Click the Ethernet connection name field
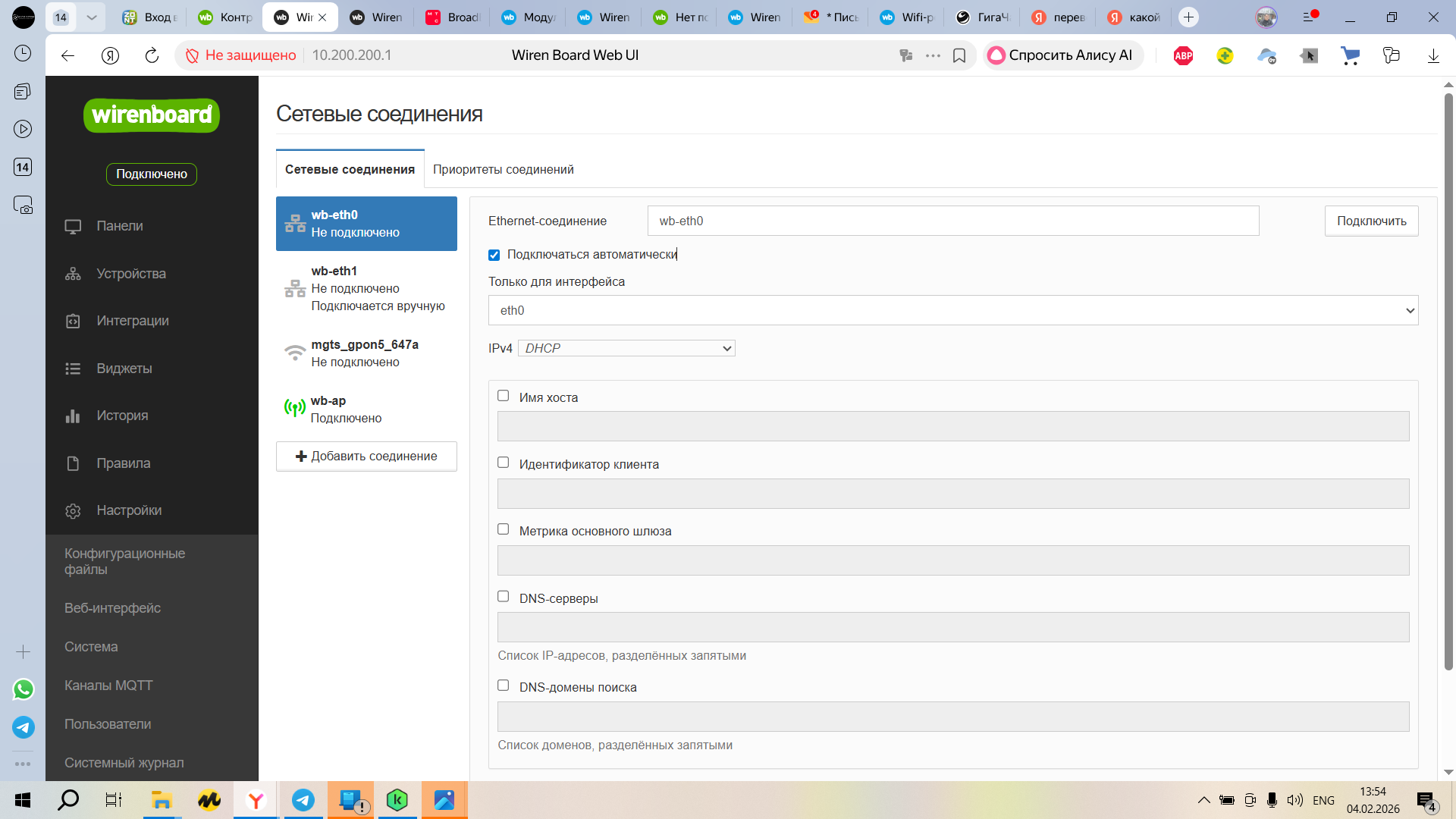This screenshot has width=1456, height=819. (x=952, y=221)
